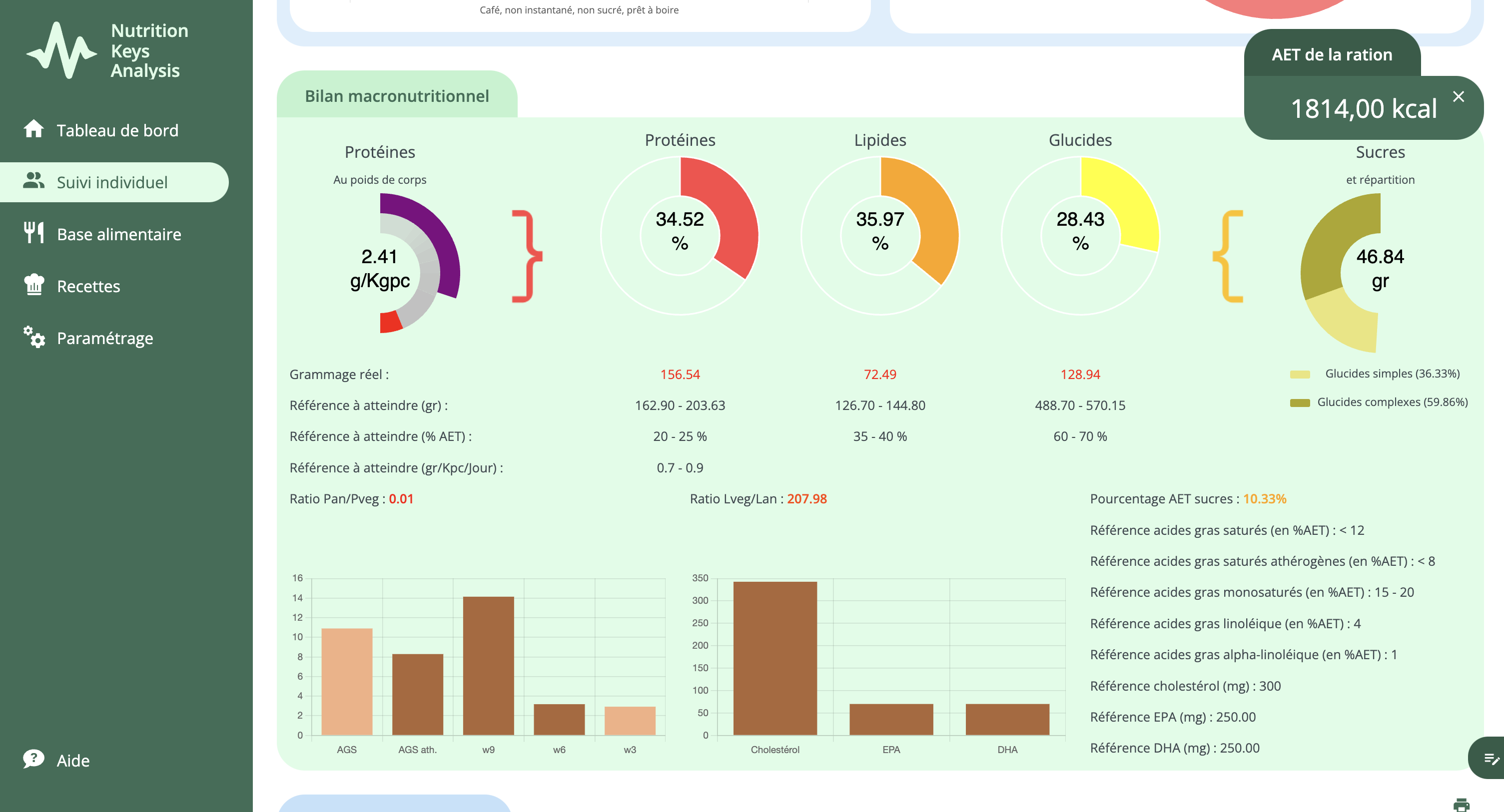Viewport: 1504px width, 812px height.
Task: Open Recettes via the chef hat icon
Action: click(34, 286)
